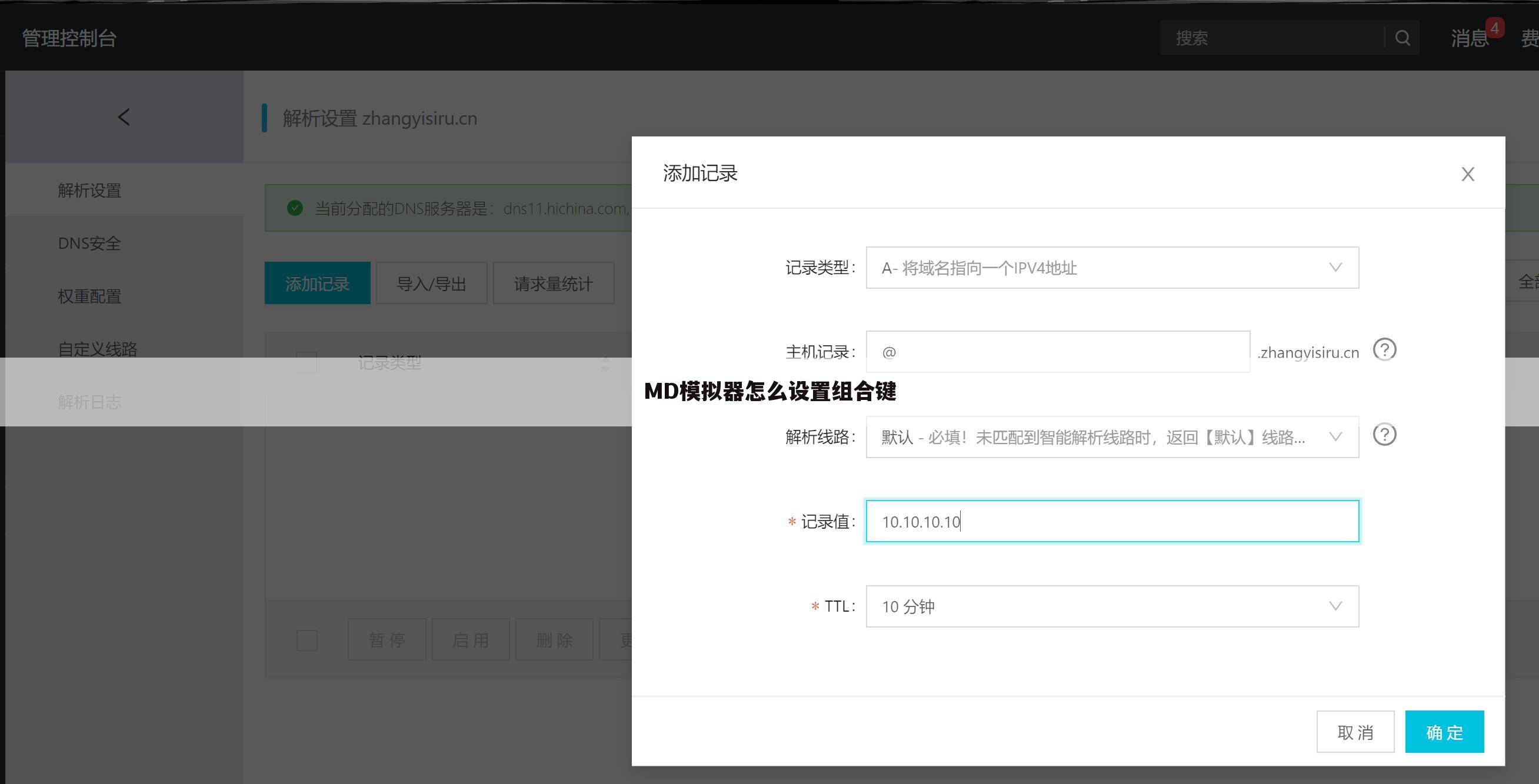Select 解析日志 in the sidebar
The height and width of the screenshot is (784, 1539).
click(x=89, y=402)
